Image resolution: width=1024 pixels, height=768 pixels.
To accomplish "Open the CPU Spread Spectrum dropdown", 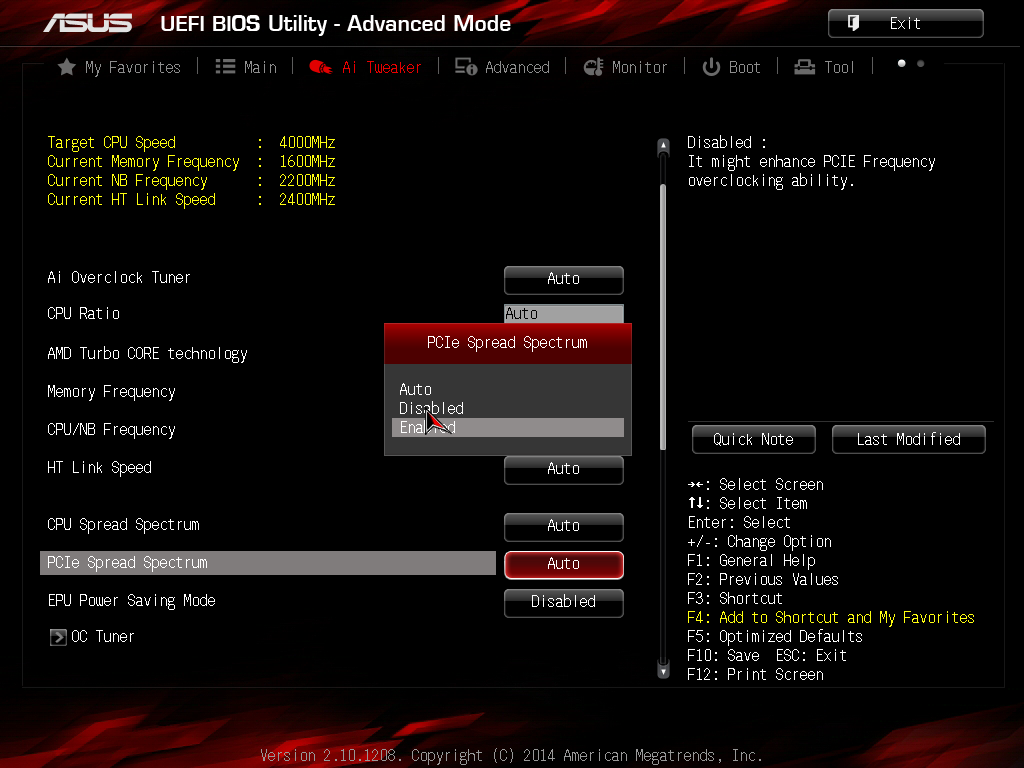I will click(x=564, y=526).
